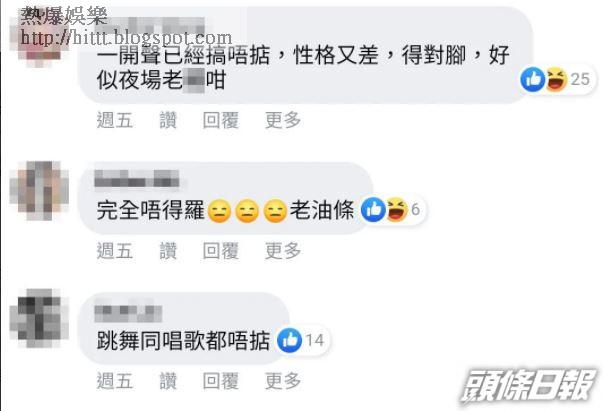The image size is (603, 411).
Task: Open the third commenter's profile picture
Action: point(39,319)
